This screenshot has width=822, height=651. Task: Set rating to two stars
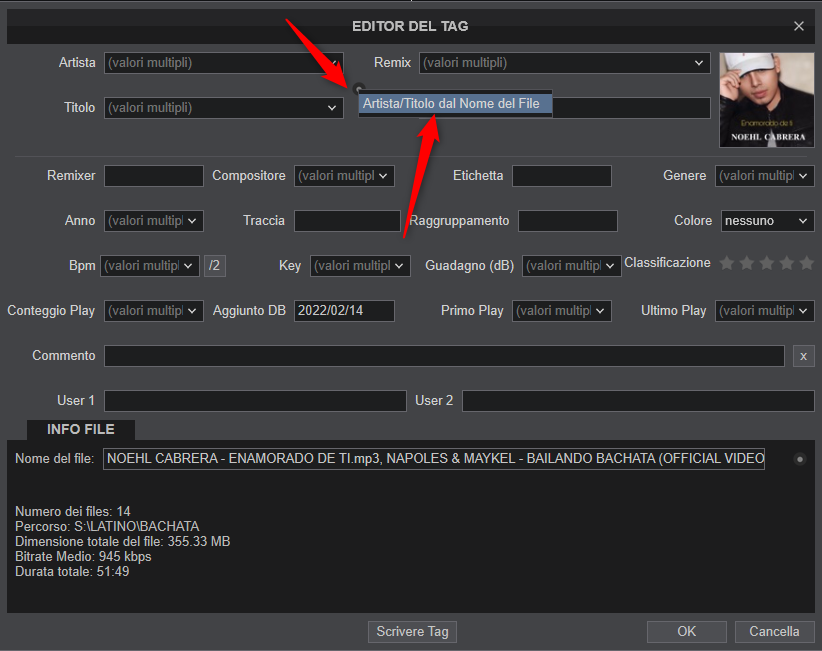tap(747, 263)
